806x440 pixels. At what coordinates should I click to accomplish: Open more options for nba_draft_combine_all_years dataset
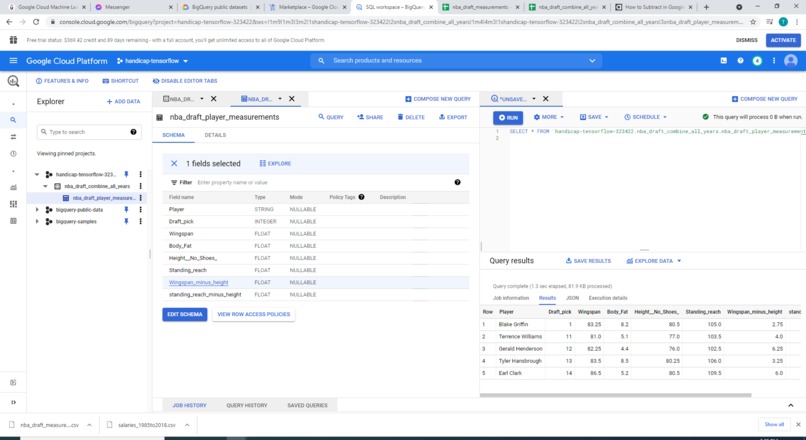(x=140, y=186)
